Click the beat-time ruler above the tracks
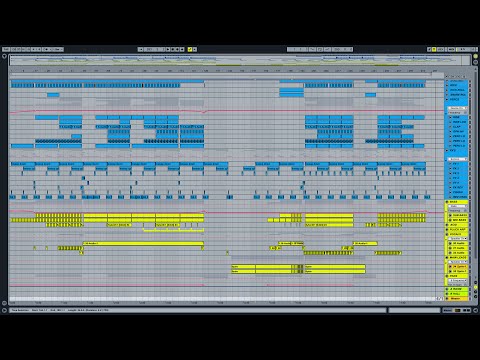 (227, 71)
